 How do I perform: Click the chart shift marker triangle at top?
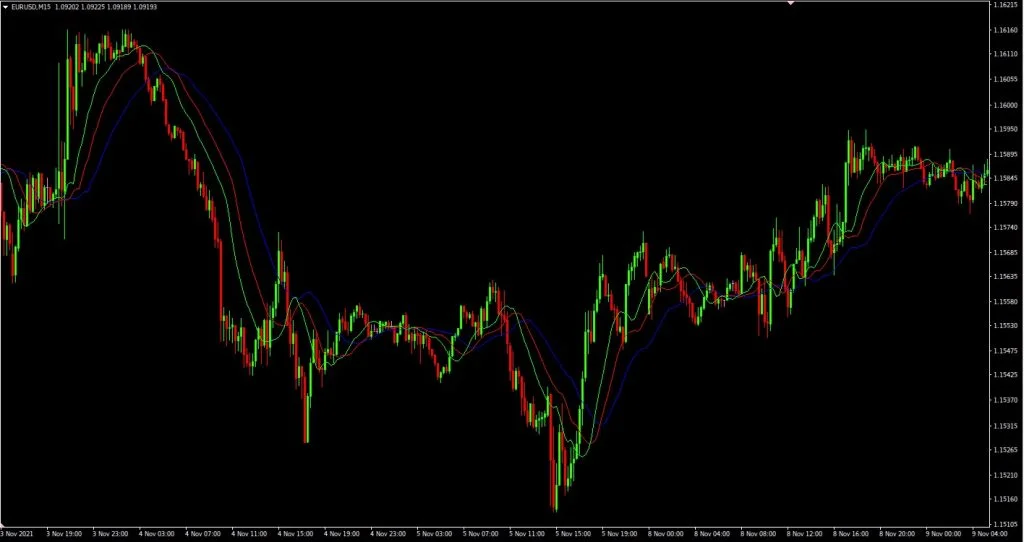[791, 3]
